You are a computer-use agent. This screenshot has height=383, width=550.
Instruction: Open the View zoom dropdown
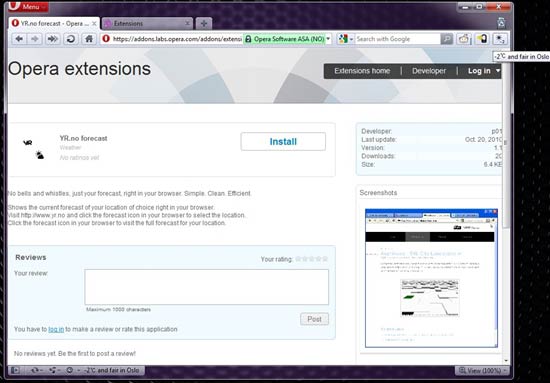point(482,370)
